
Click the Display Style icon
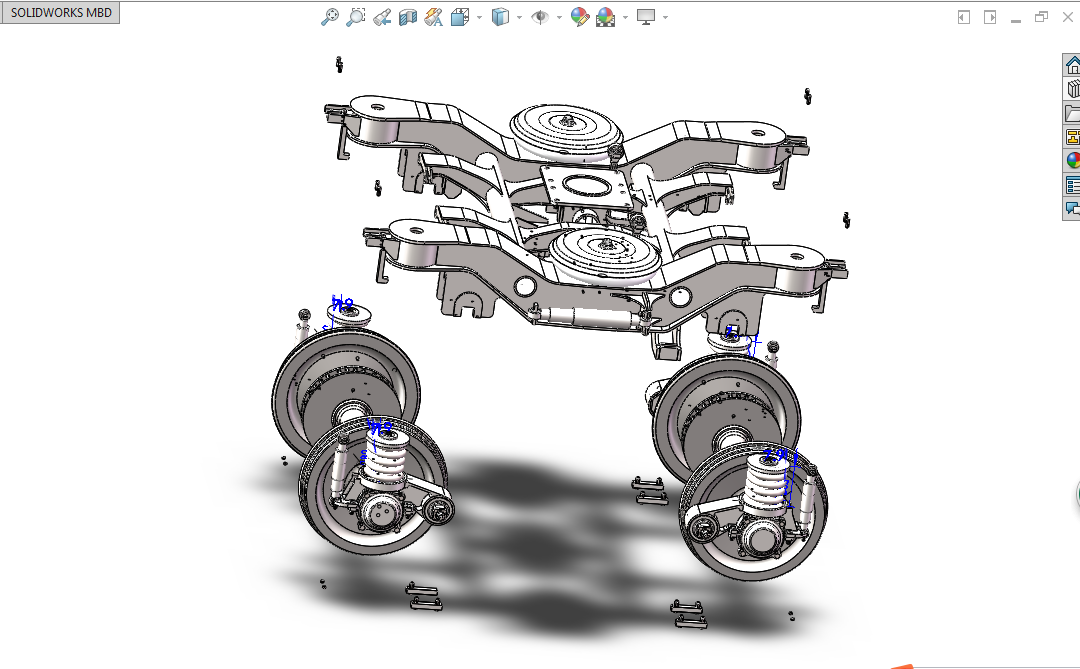(500, 17)
